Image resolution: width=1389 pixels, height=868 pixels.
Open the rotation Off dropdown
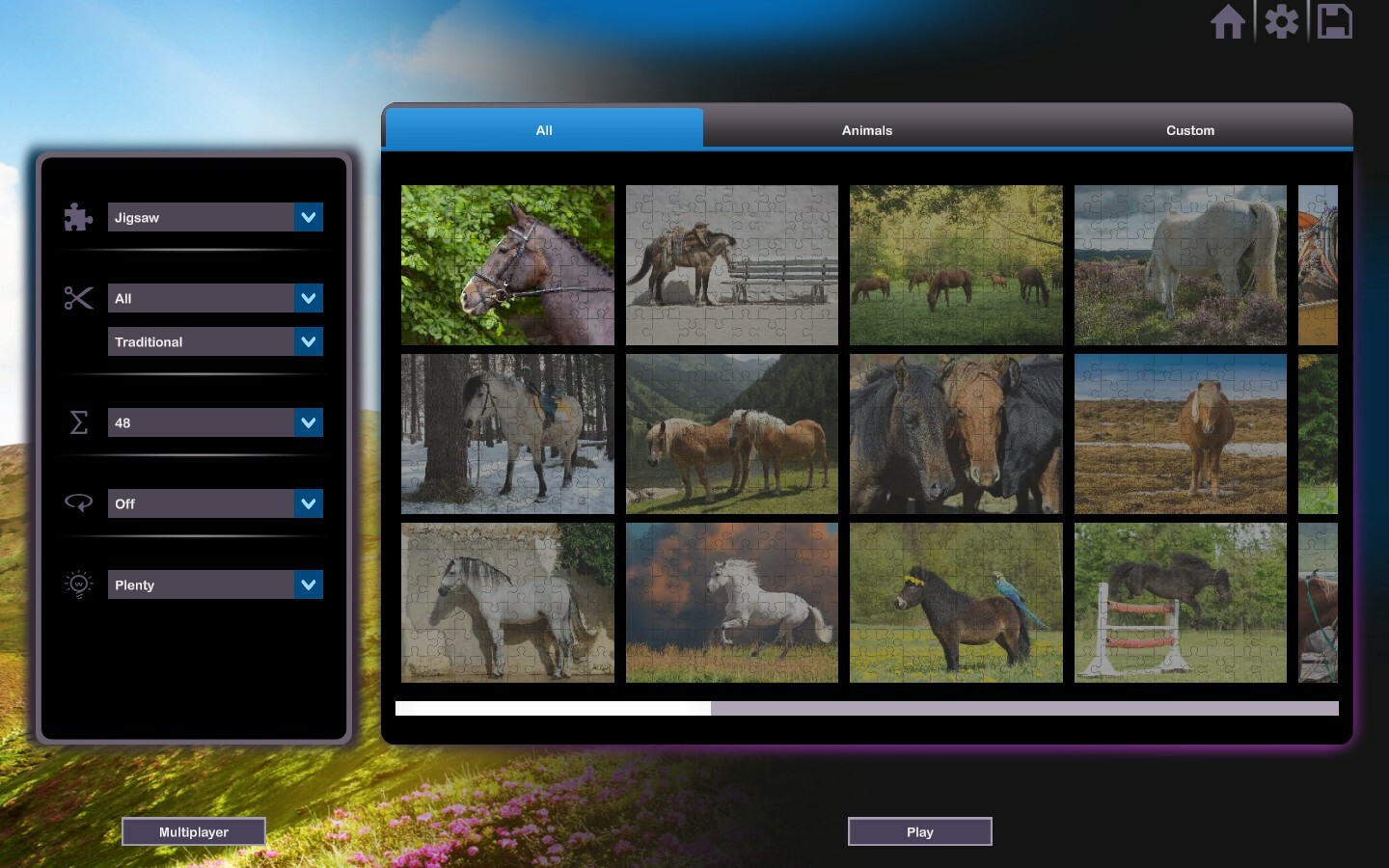point(215,502)
